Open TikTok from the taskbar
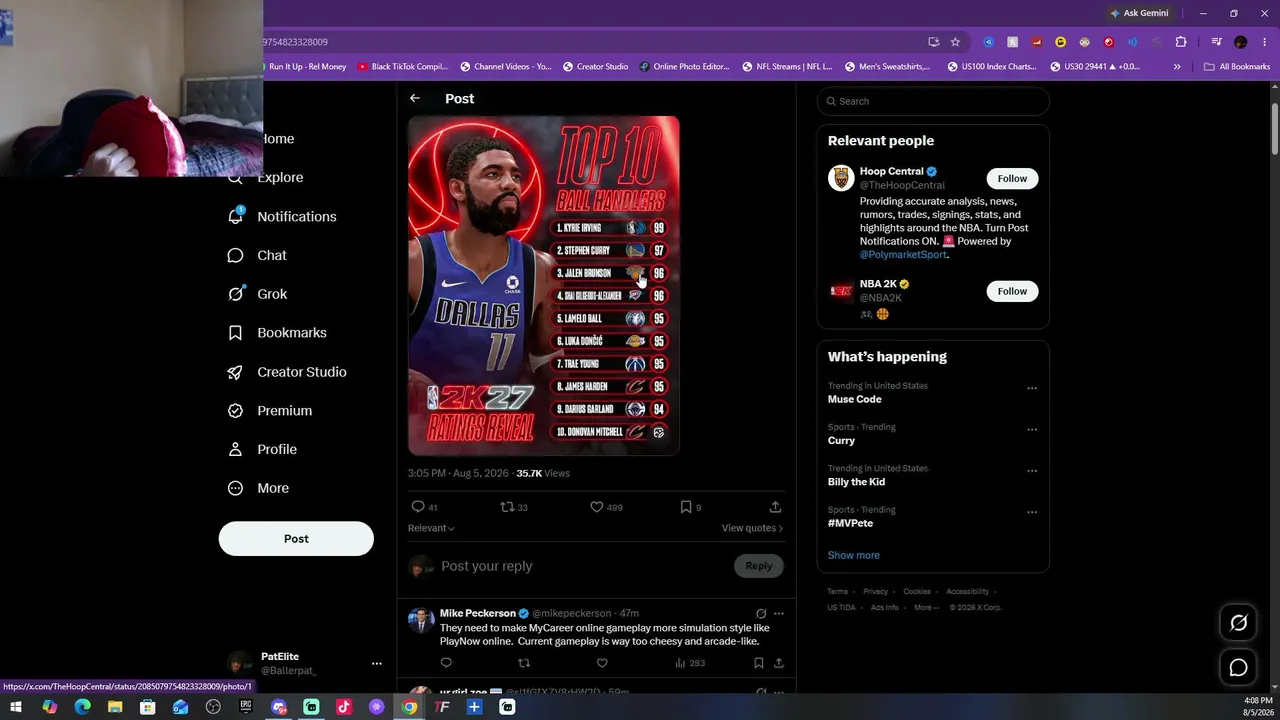This screenshot has width=1280, height=720. pyautogui.click(x=344, y=707)
